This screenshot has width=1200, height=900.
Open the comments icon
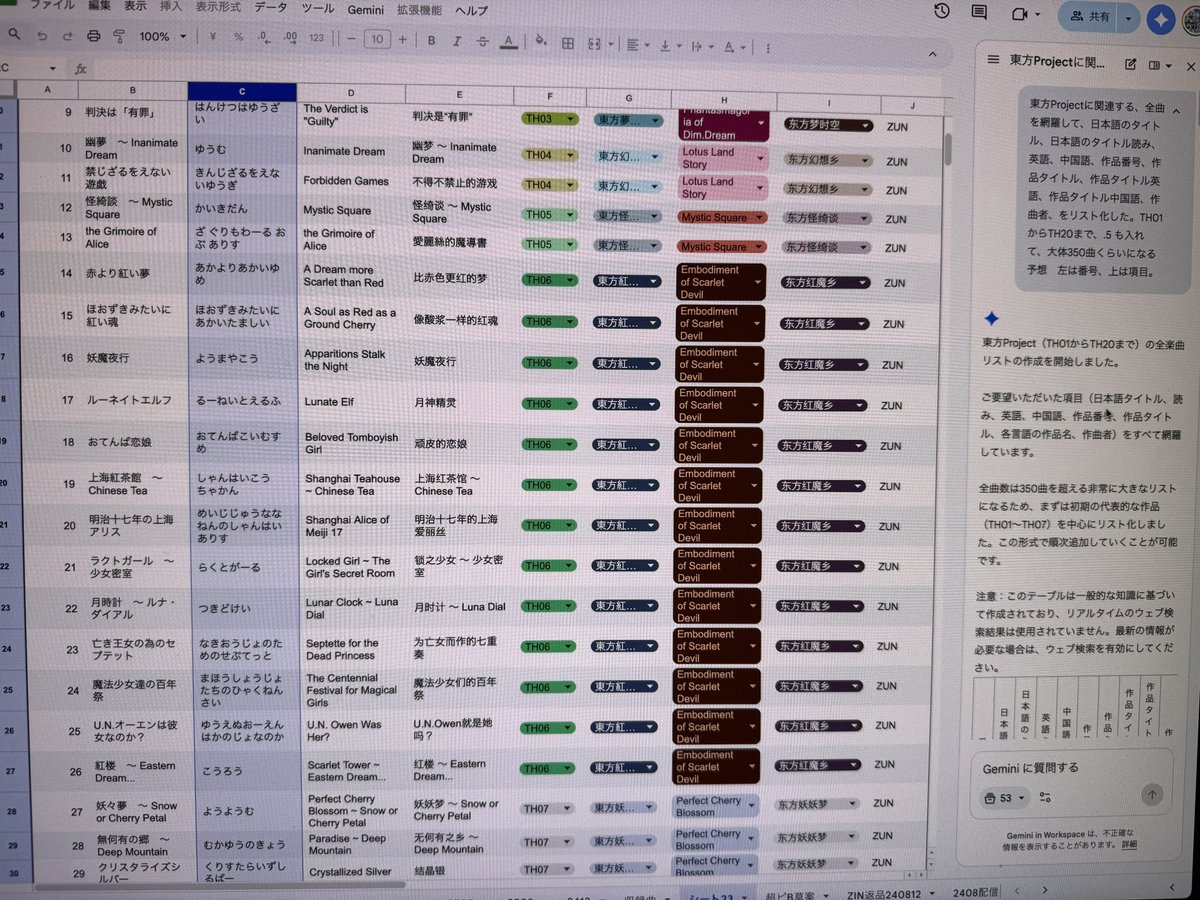(980, 13)
